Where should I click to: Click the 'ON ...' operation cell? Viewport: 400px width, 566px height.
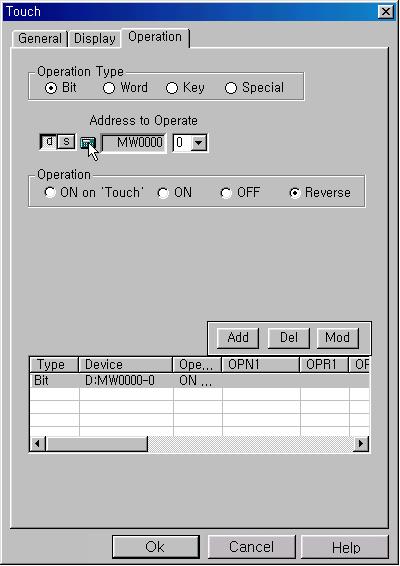[x=197, y=380]
